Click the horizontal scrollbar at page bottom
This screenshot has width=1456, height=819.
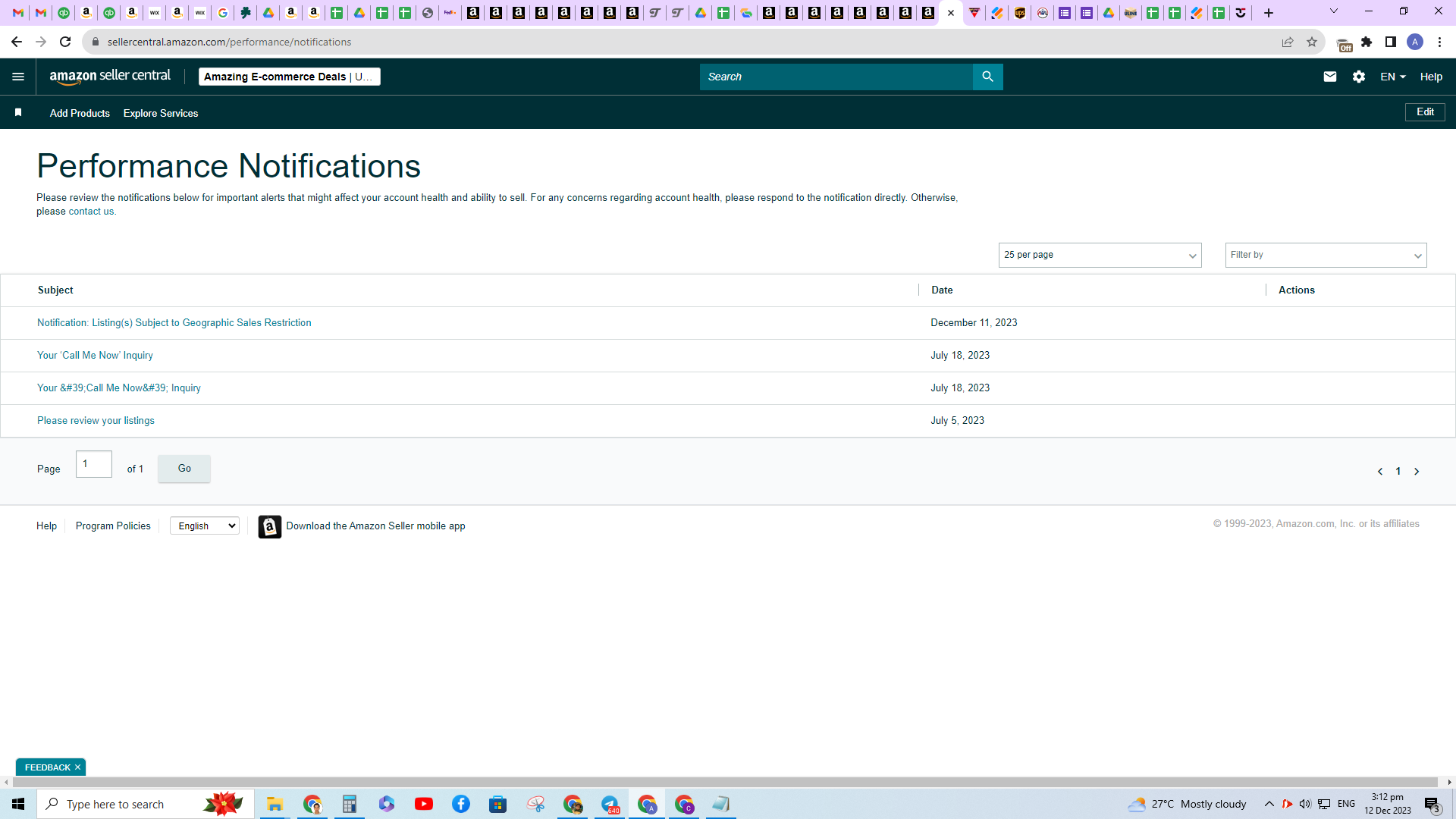pos(724,782)
